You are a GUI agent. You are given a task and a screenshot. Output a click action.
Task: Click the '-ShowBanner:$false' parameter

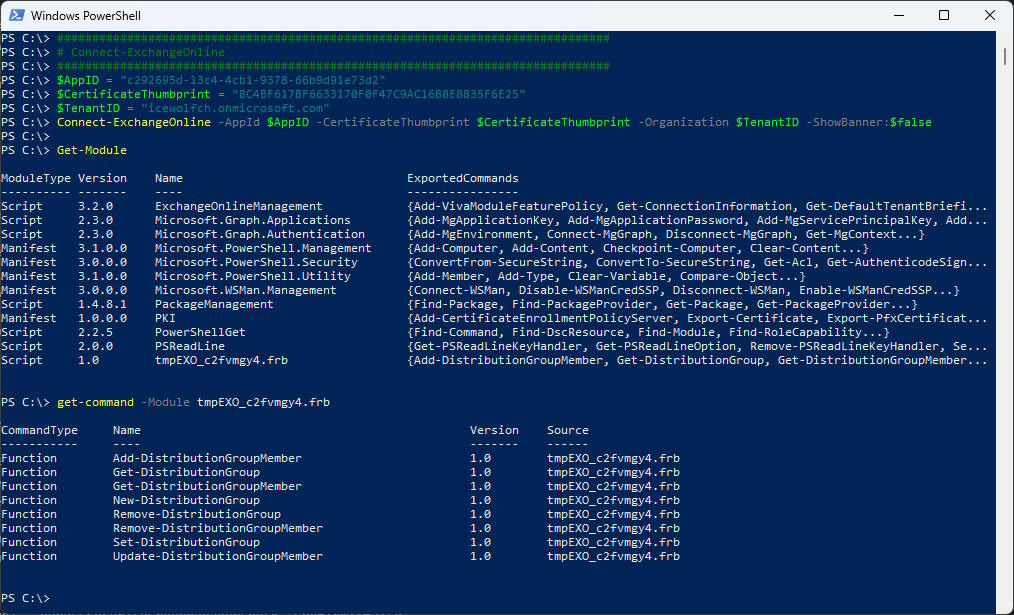pos(869,122)
